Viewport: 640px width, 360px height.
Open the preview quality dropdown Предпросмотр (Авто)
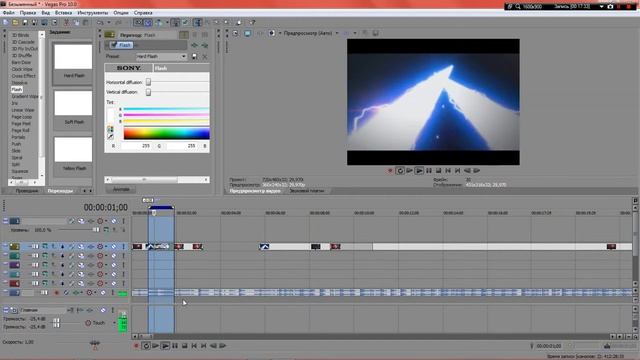(x=311, y=33)
